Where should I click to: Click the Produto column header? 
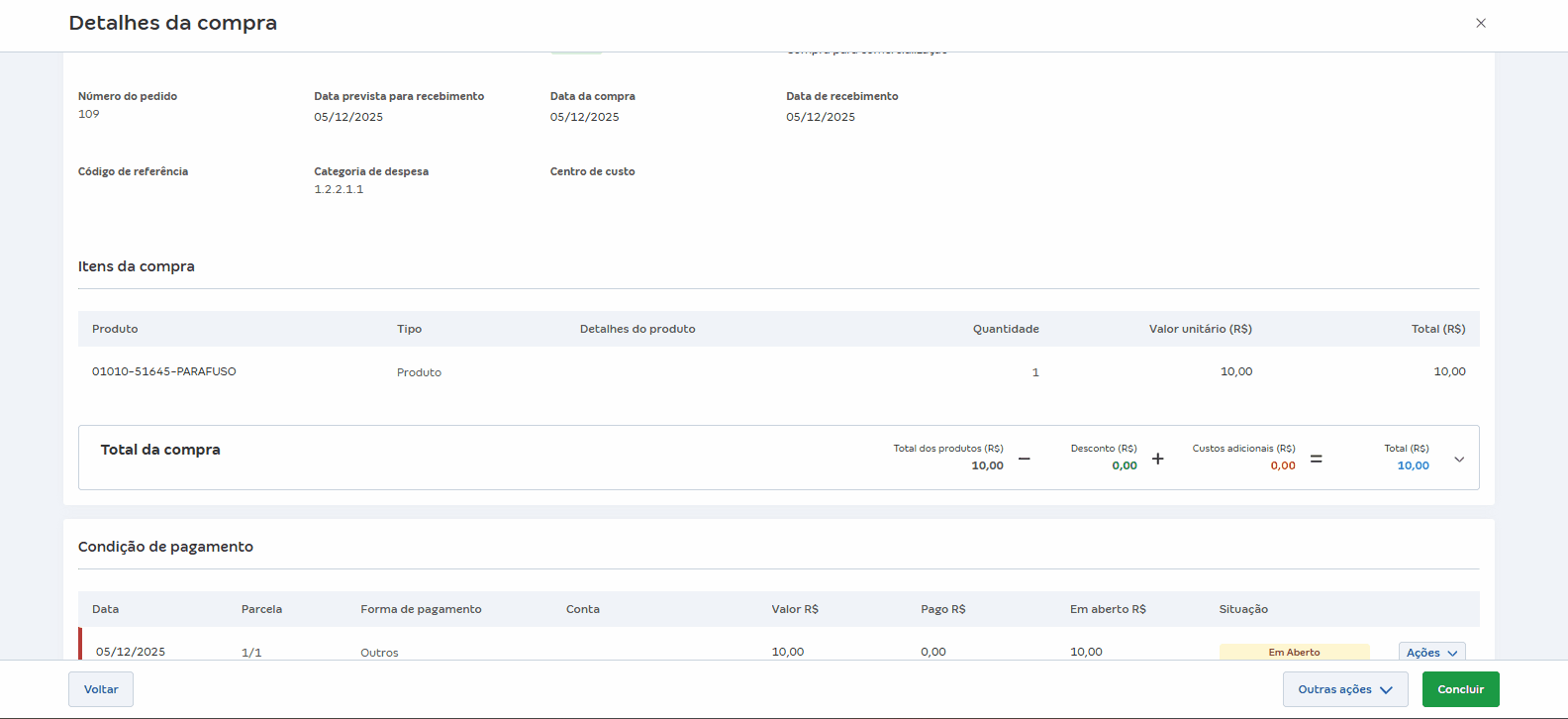click(115, 329)
